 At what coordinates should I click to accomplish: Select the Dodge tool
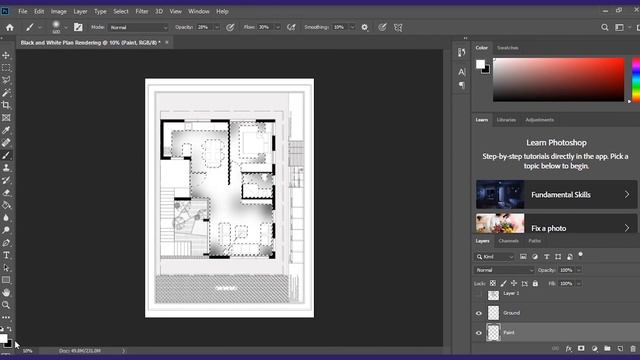coord(6,231)
